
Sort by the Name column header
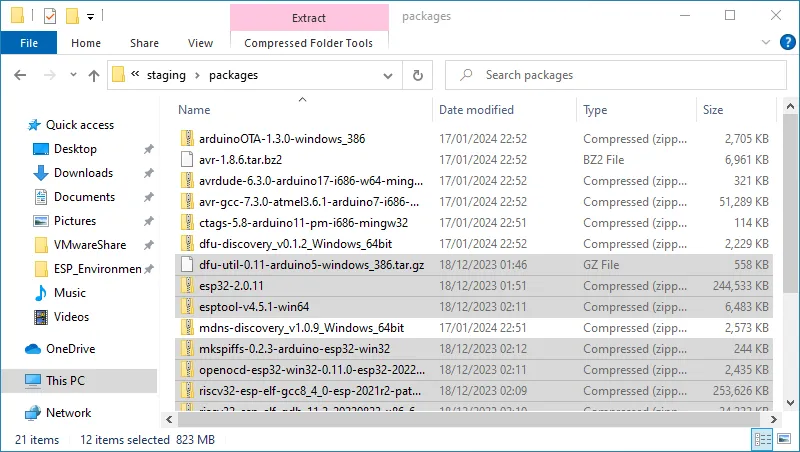(x=194, y=110)
